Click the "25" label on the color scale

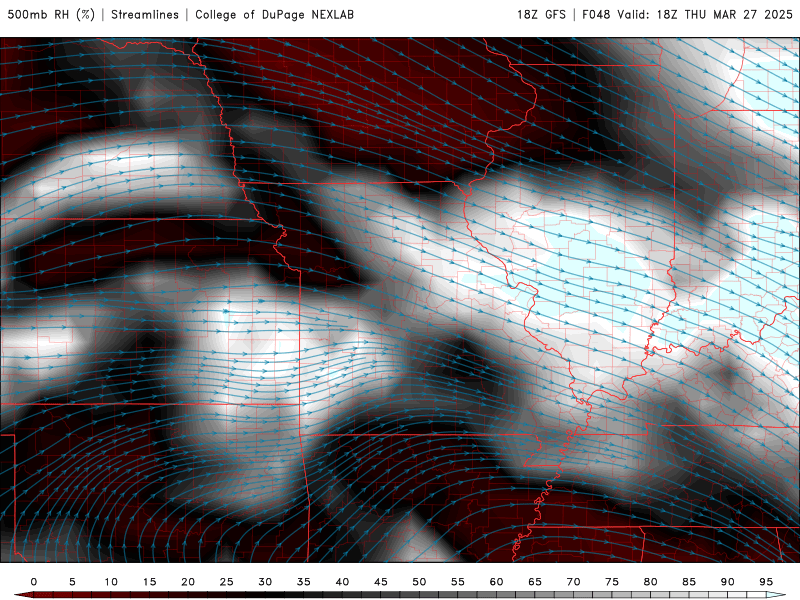(227, 582)
